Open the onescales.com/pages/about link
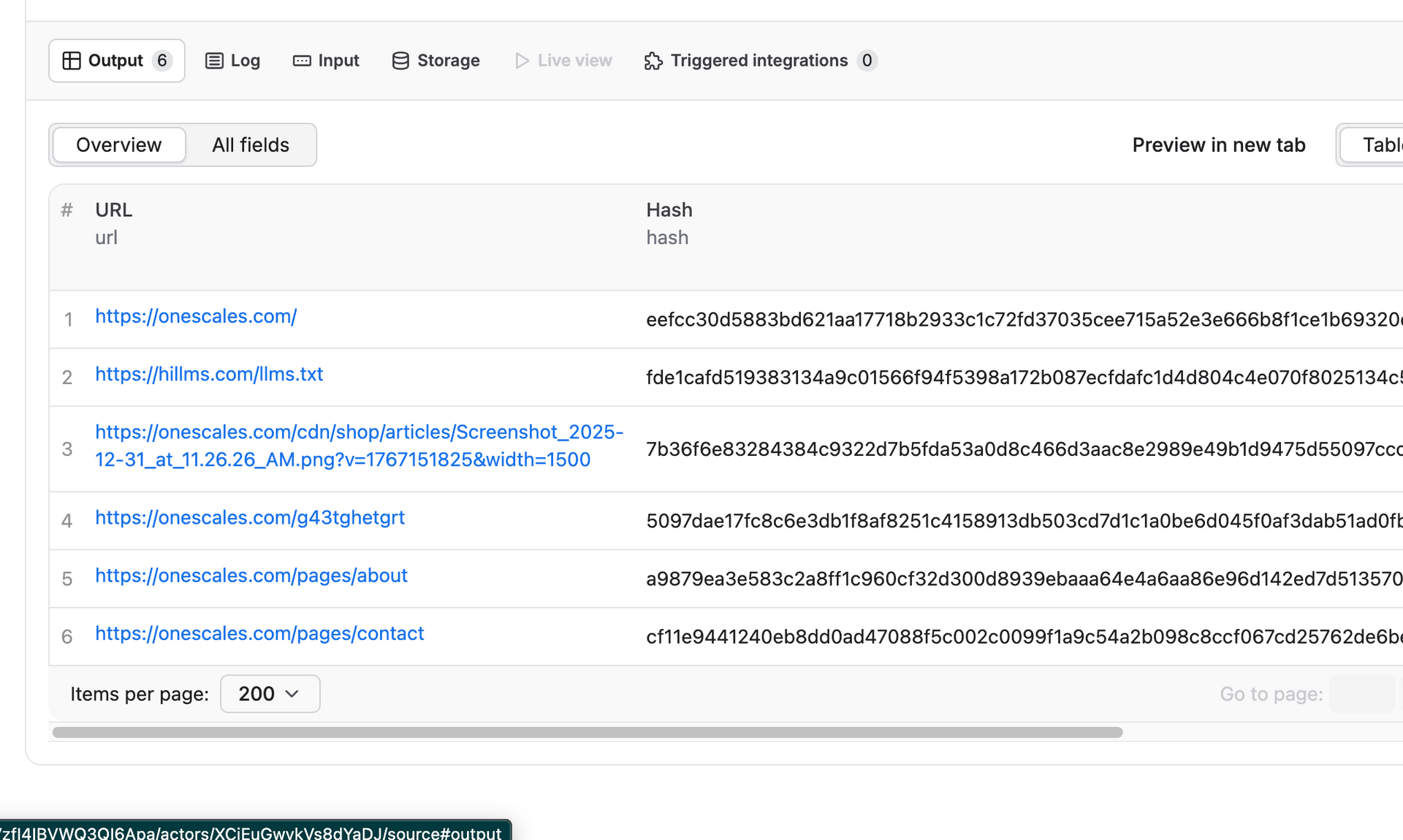The height and width of the screenshot is (840, 1403). pyautogui.click(x=251, y=576)
